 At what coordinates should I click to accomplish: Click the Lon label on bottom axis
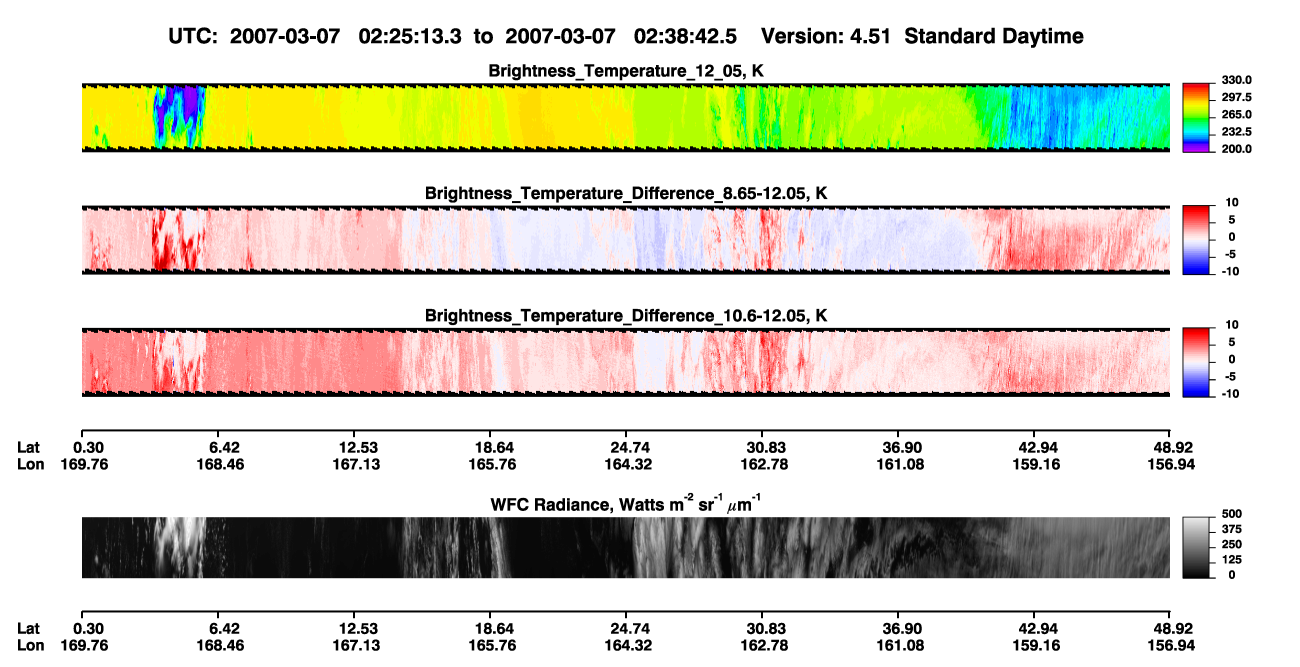click(29, 645)
